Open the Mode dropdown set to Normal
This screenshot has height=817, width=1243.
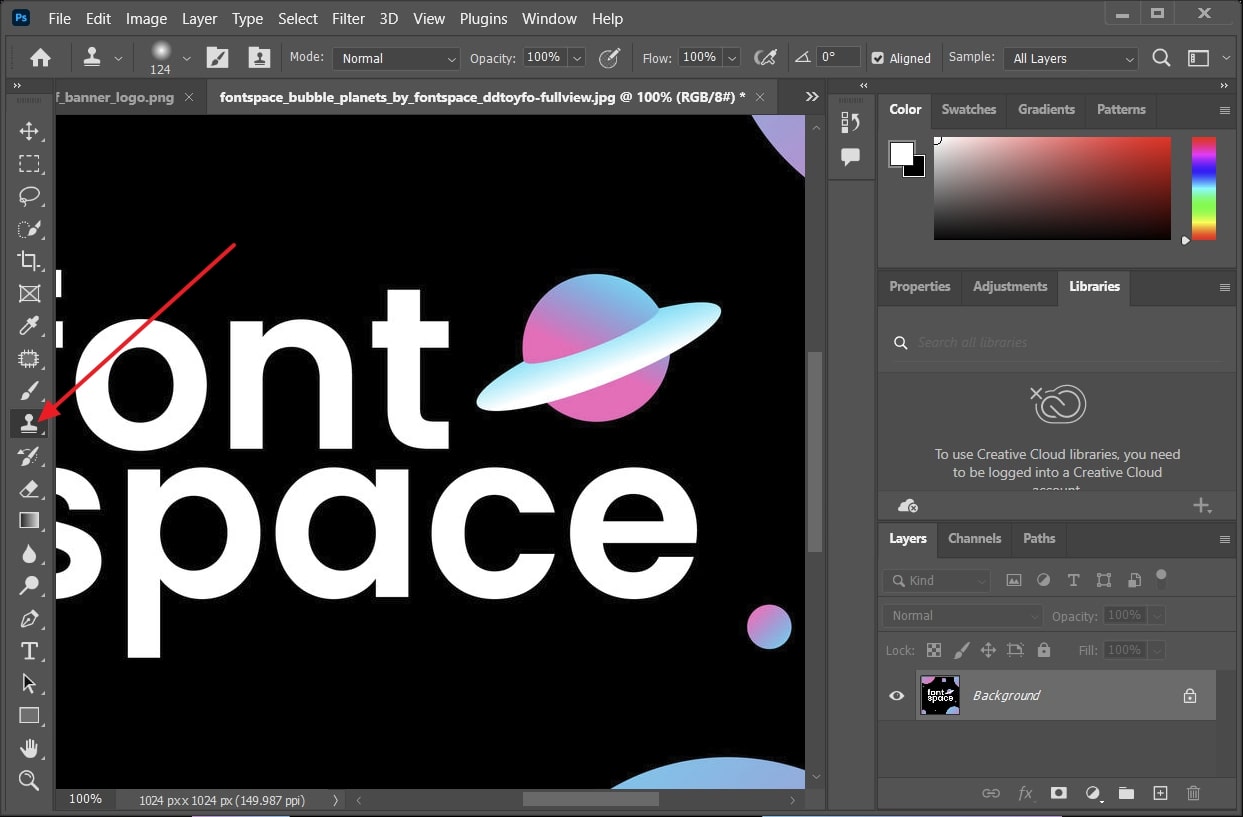tap(396, 58)
